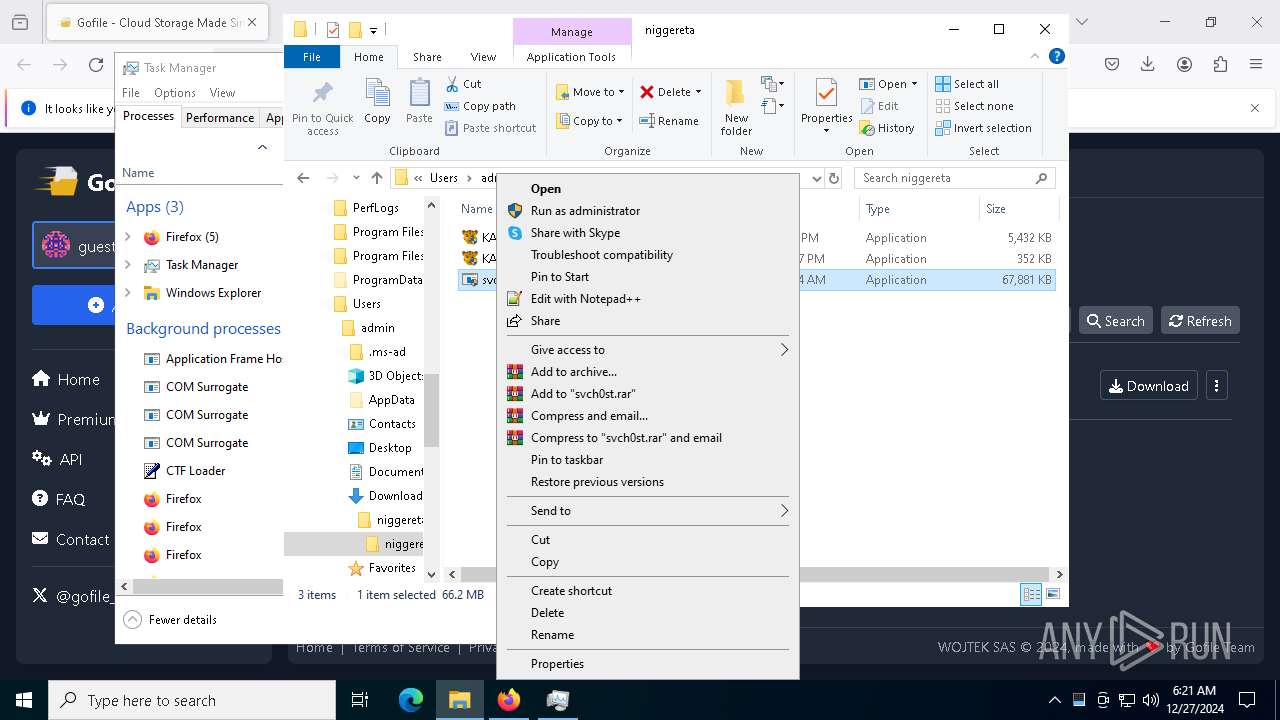This screenshot has width=1280, height=720.
Task: Click the Copy path ribbon button
Action: coord(480,106)
